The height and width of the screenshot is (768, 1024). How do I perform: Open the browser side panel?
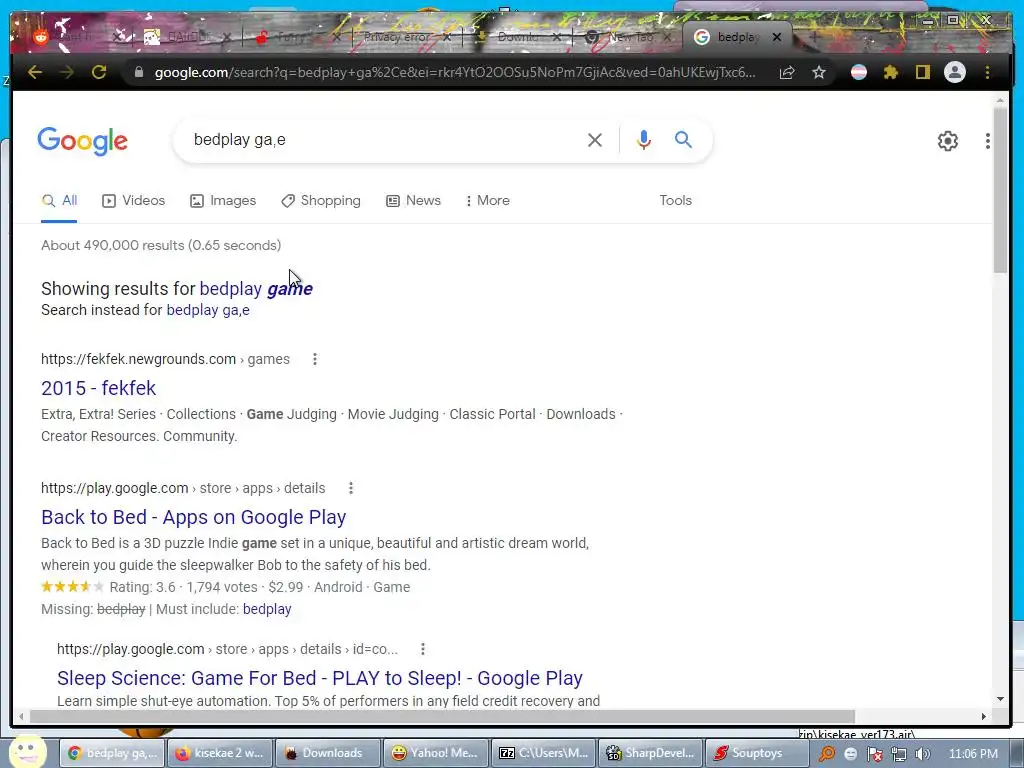[922, 72]
